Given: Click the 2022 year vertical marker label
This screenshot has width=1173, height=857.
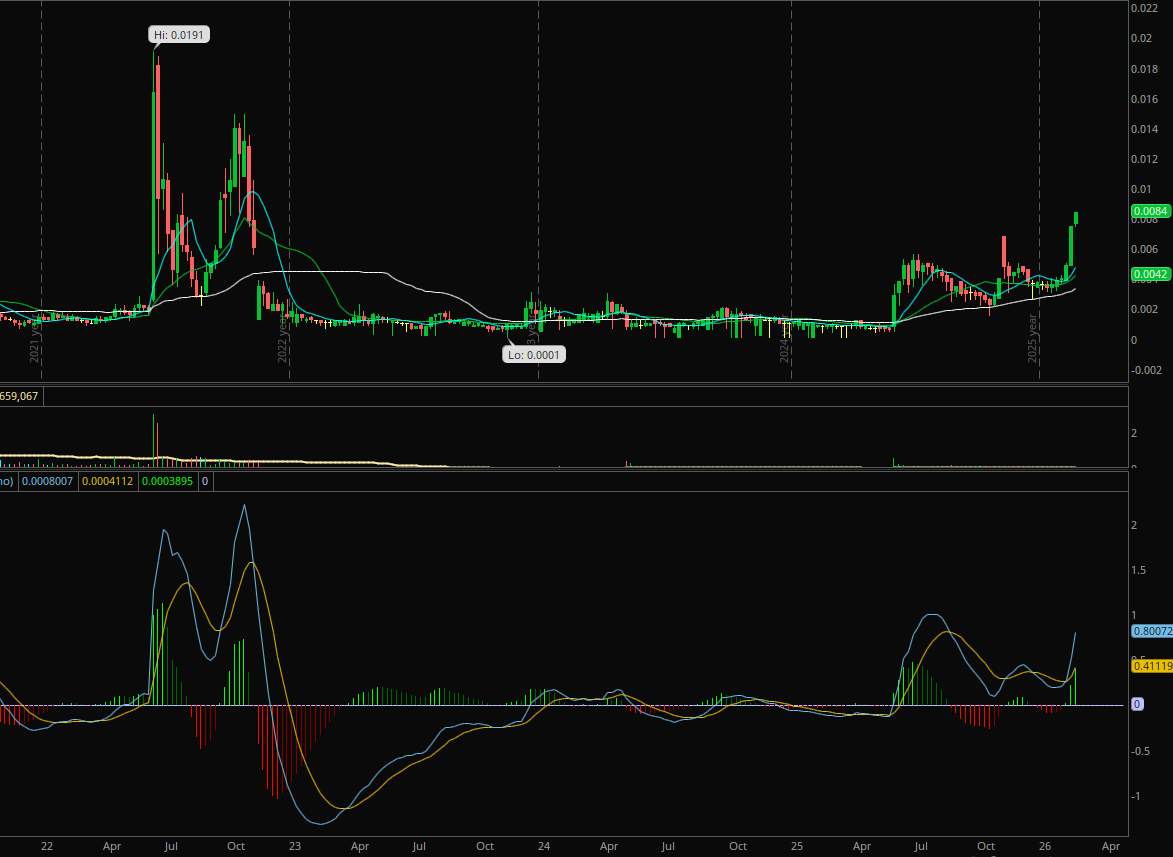Looking at the screenshot, I should [x=282, y=340].
